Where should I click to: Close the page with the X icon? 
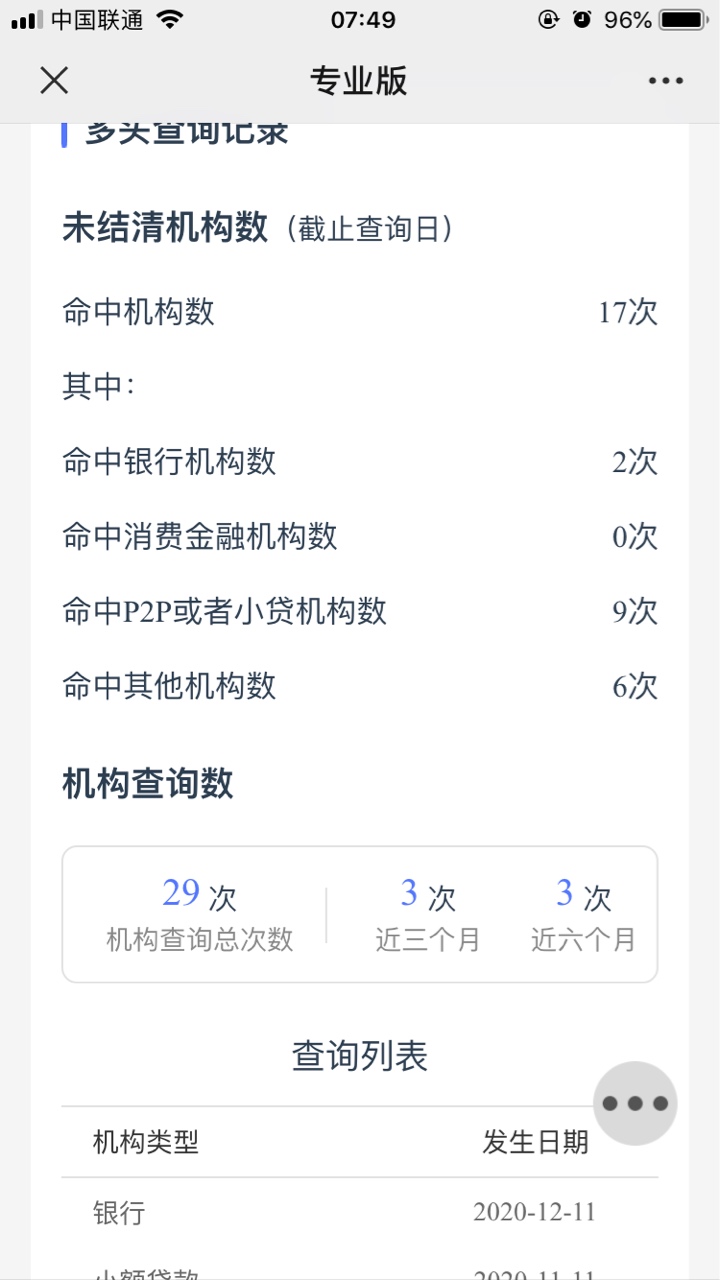click(54, 81)
